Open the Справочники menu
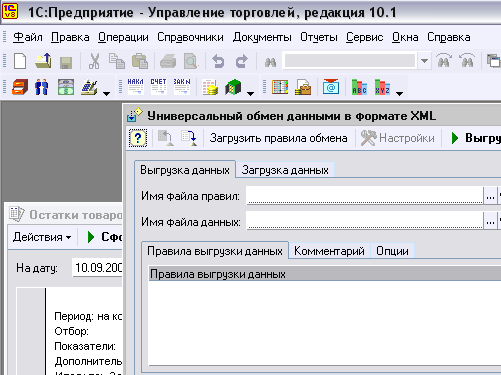Image resolution: width=501 pixels, height=375 pixels. (190, 37)
